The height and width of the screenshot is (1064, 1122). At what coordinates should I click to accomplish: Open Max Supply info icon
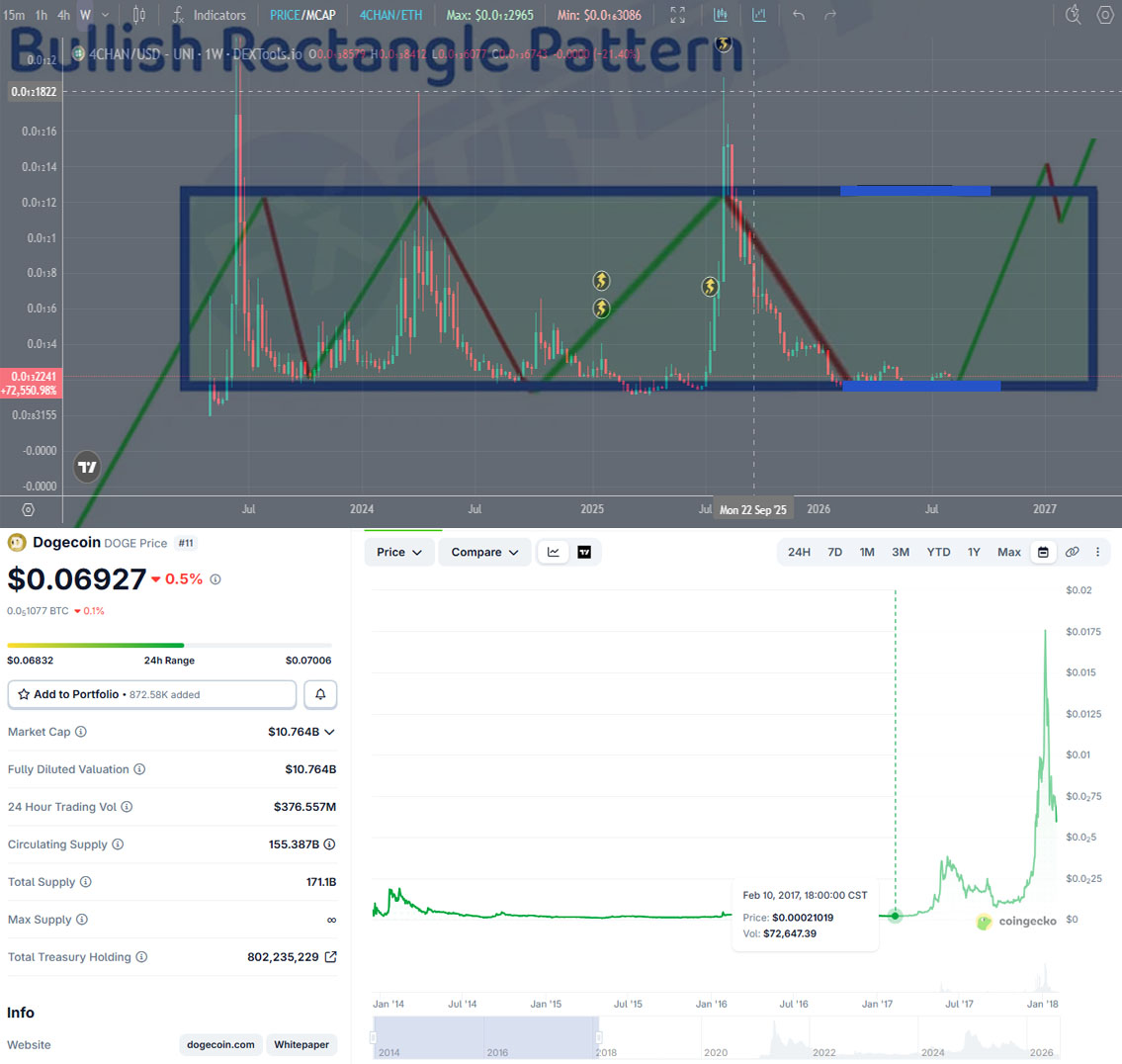pos(82,920)
